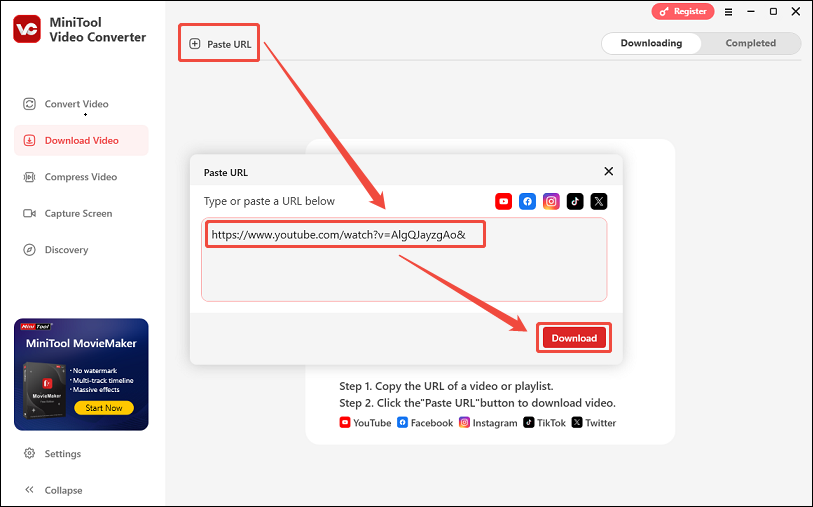
Task: Click the Instagram icon in Paste URL dialog
Action: (x=551, y=201)
